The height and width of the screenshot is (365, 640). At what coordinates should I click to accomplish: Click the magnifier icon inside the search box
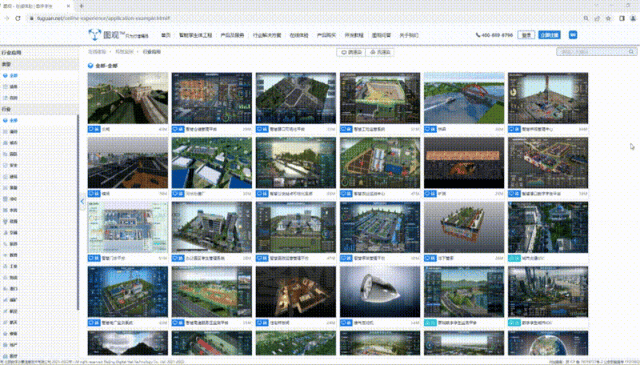click(631, 52)
